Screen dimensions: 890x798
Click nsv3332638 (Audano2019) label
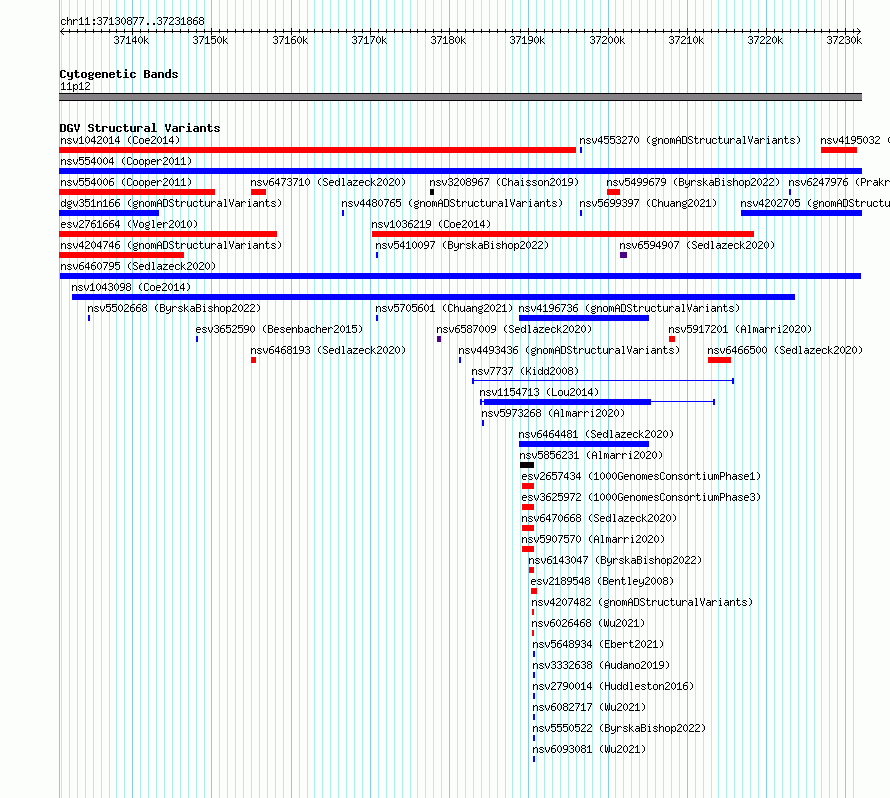click(x=601, y=665)
